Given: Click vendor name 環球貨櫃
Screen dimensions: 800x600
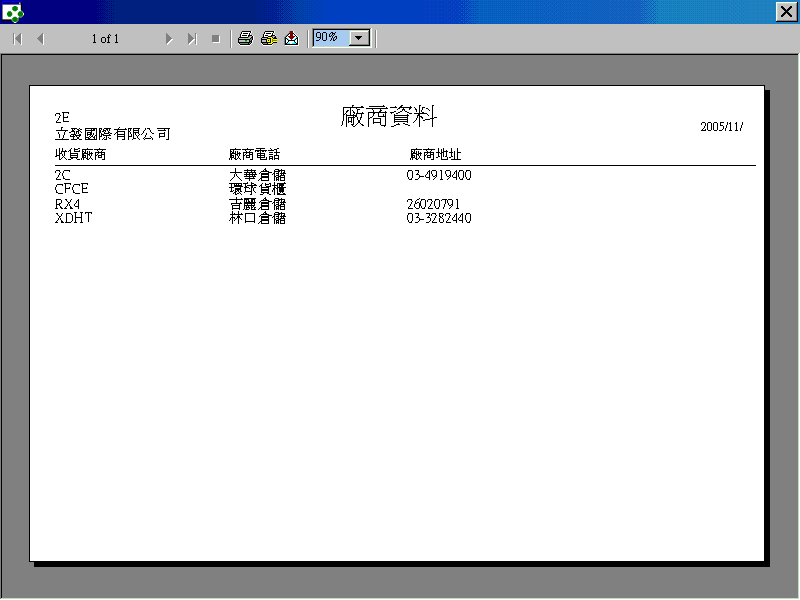Looking at the screenshot, I should pos(257,189).
